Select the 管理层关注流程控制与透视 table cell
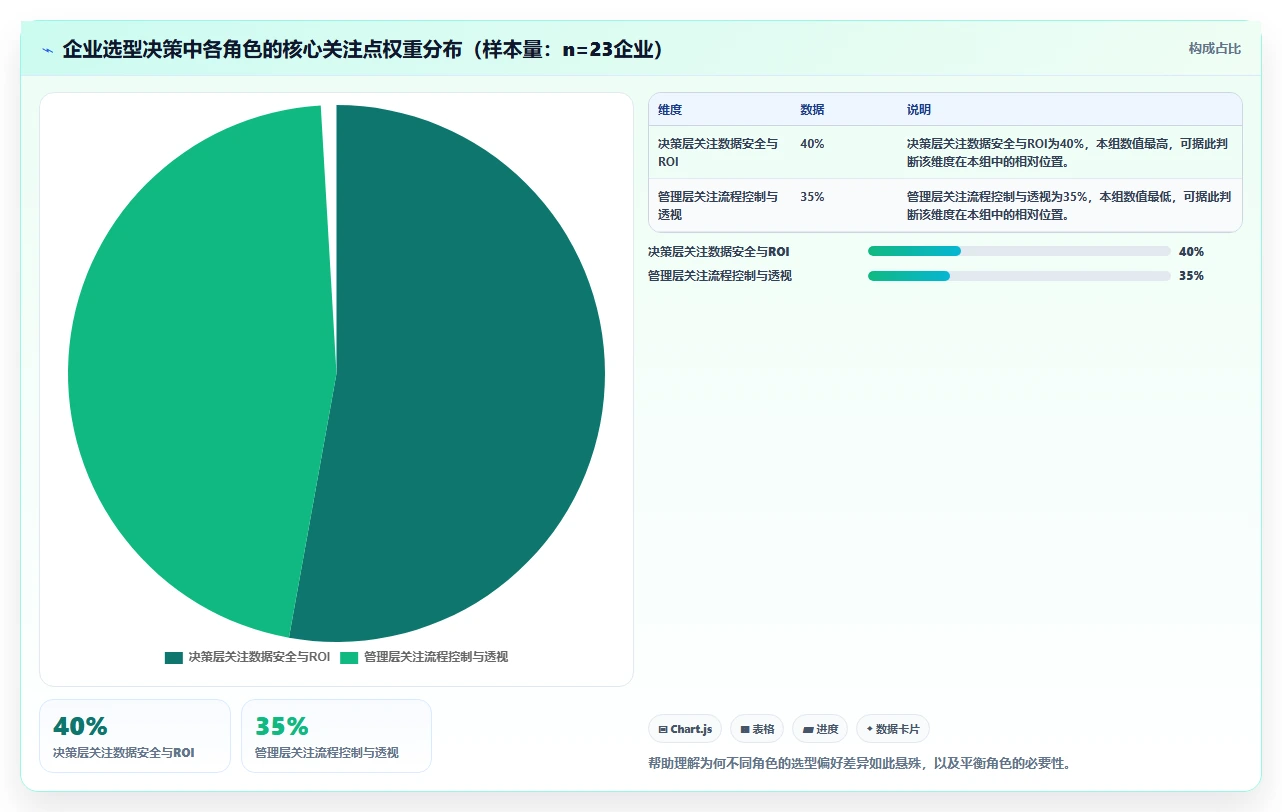The image size is (1282, 812). 718,205
